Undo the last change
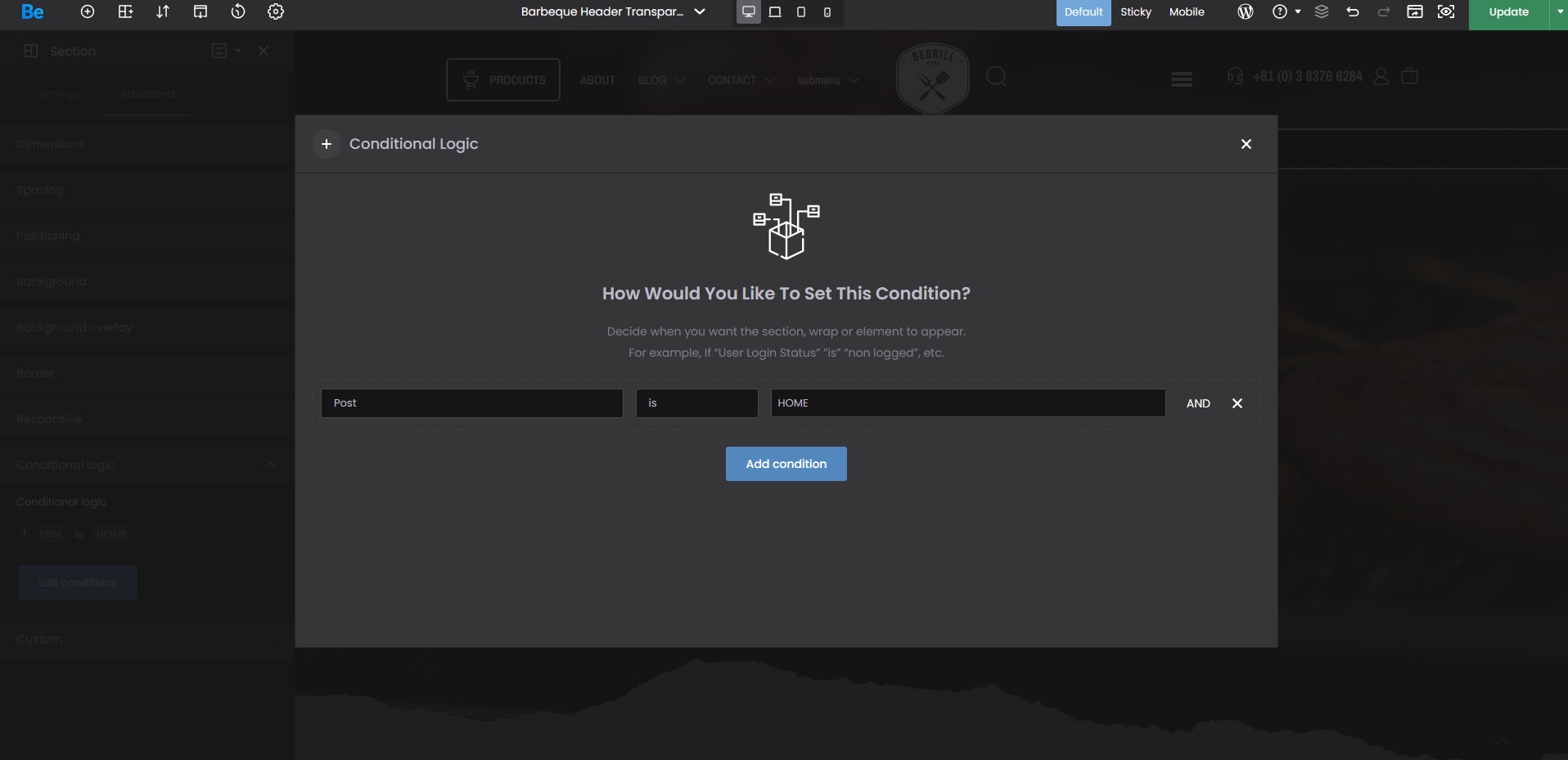Image resolution: width=1568 pixels, height=760 pixels. 1353,11
